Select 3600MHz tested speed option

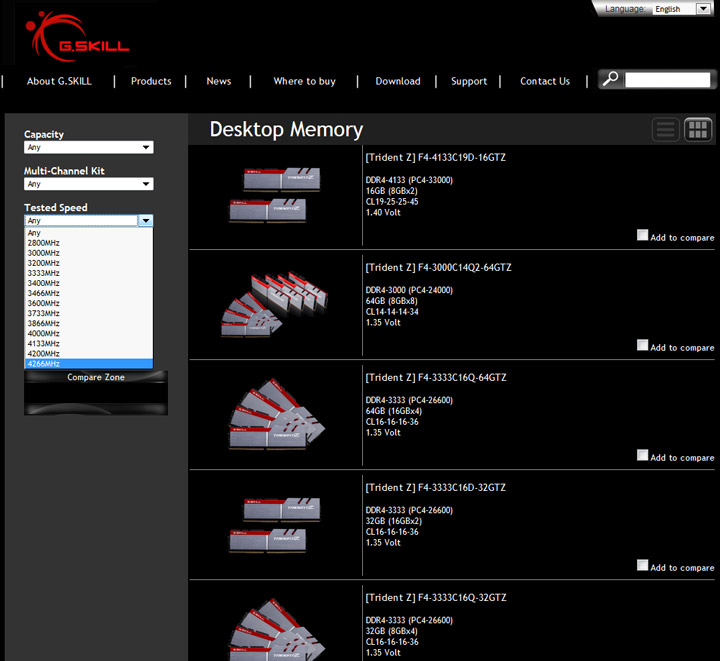point(89,303)
